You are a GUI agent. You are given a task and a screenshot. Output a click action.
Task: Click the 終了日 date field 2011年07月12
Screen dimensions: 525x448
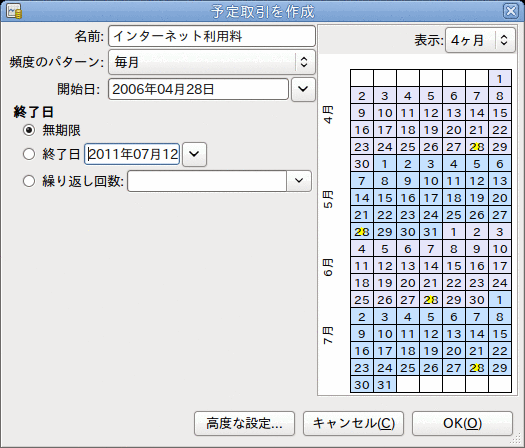point(132,154)
